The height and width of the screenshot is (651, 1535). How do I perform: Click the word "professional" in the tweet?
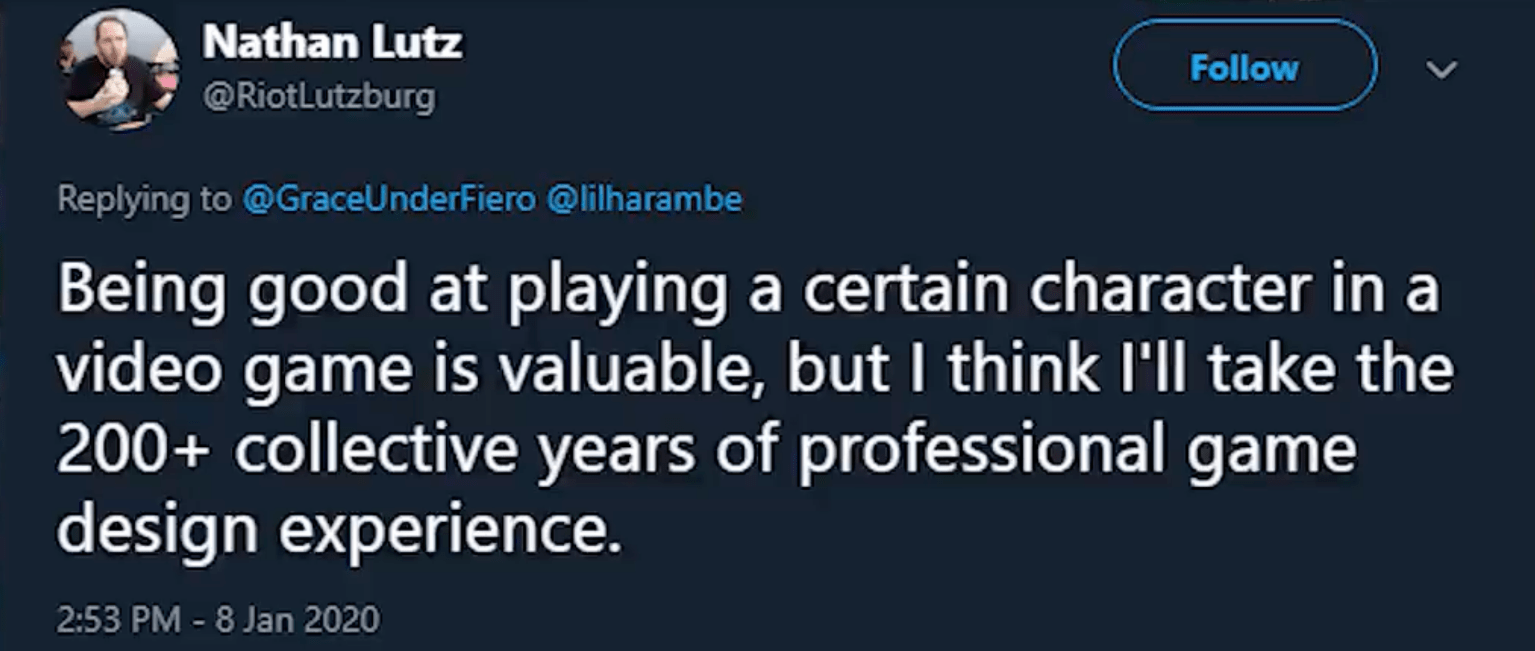979,452
